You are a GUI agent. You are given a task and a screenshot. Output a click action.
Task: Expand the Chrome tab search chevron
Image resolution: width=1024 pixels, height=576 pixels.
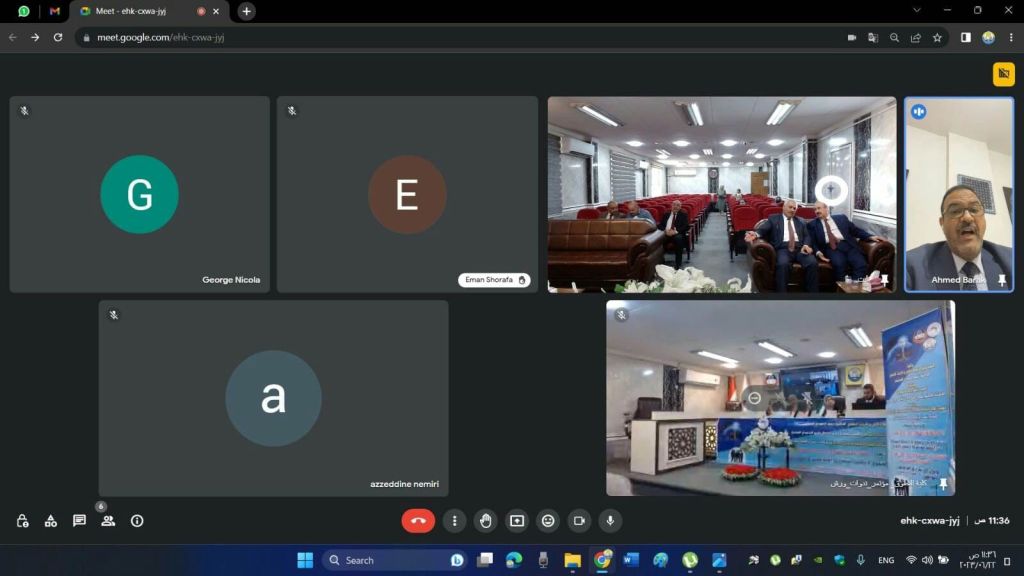point(918,11)
